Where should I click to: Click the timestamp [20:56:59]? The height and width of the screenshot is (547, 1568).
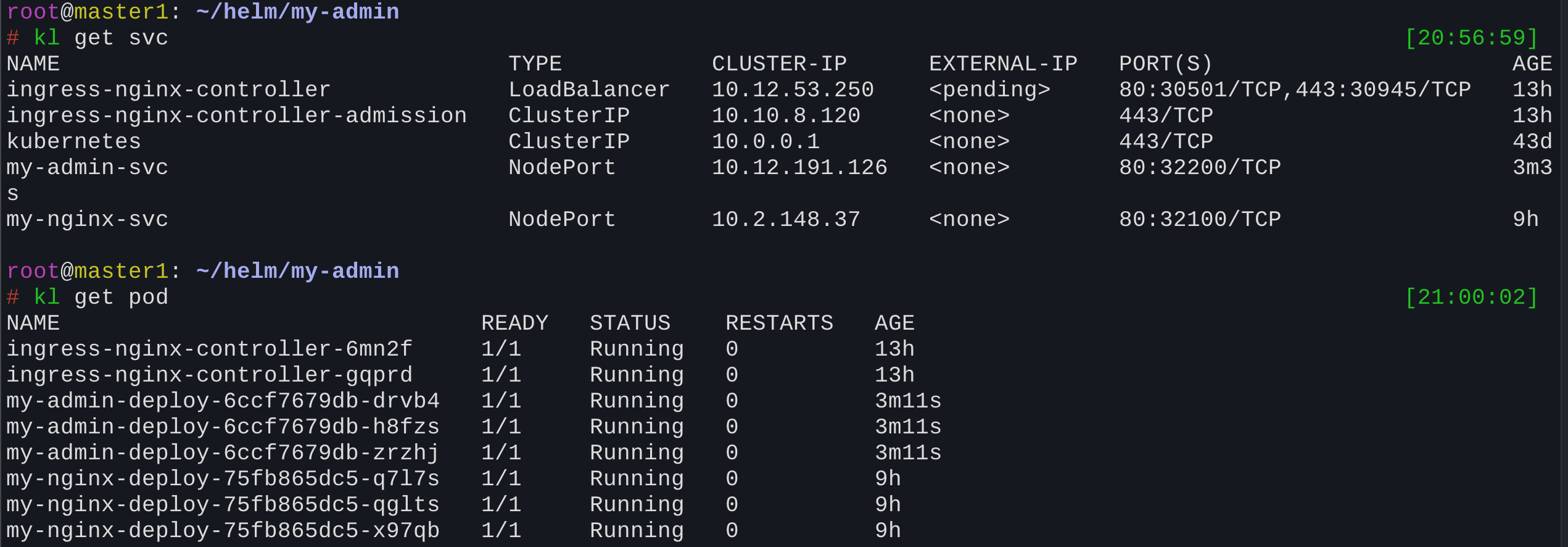pos(1471,38)
